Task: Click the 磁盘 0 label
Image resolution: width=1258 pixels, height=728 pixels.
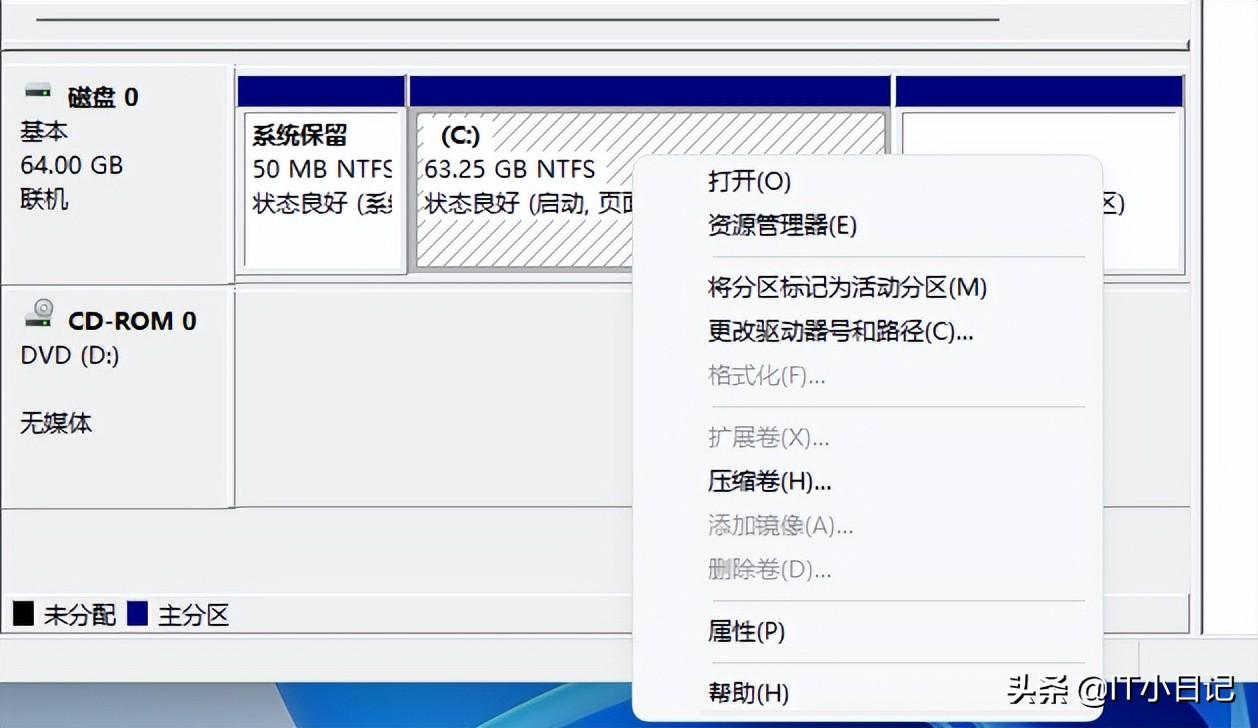Action: point(103,97)
